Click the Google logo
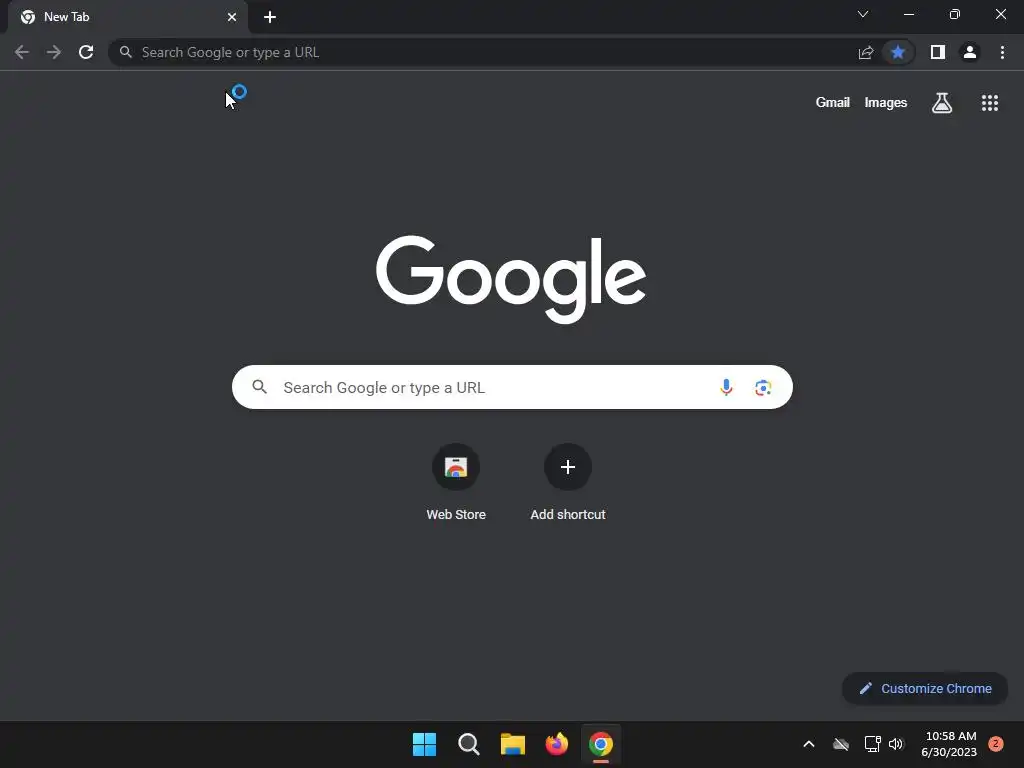Viewport: 1024px width, 768px height. pyautogui.click(x=511, y=279)
